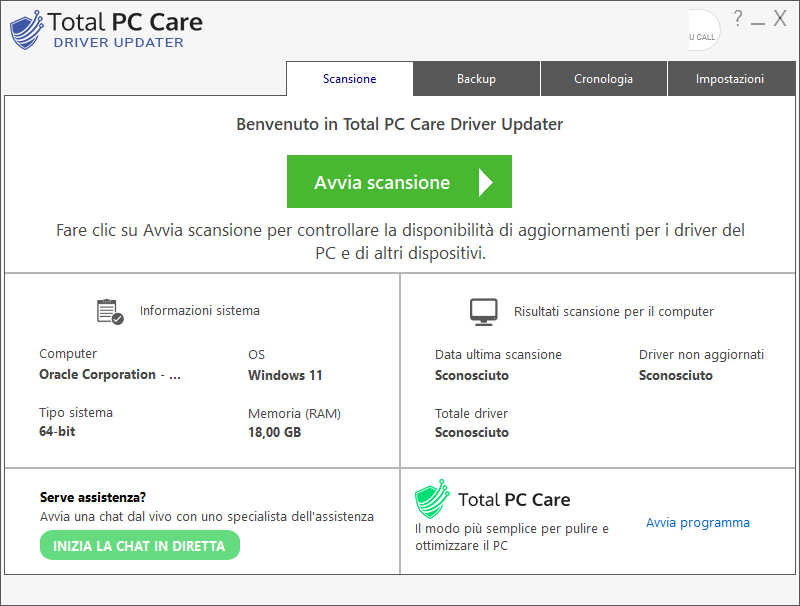Click the Benvenuto in Total PC Care title

[399, 124]
